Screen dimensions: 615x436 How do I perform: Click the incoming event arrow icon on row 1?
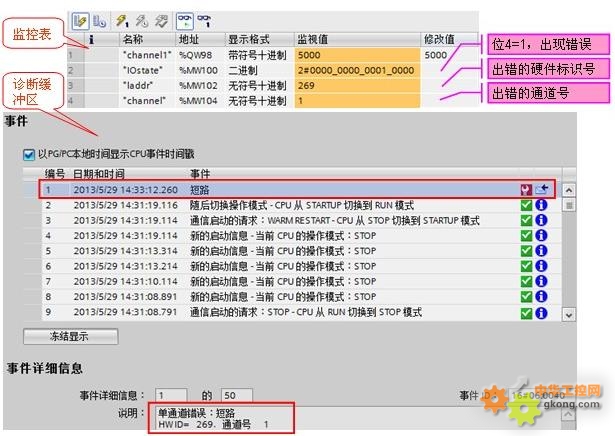[541, 190]
